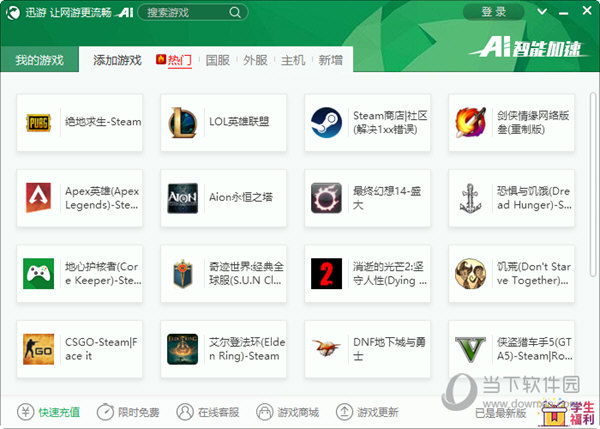Select the 最终幻想14-盛大 label
This screenshot has height=429, width=600.
pos(387,198)
